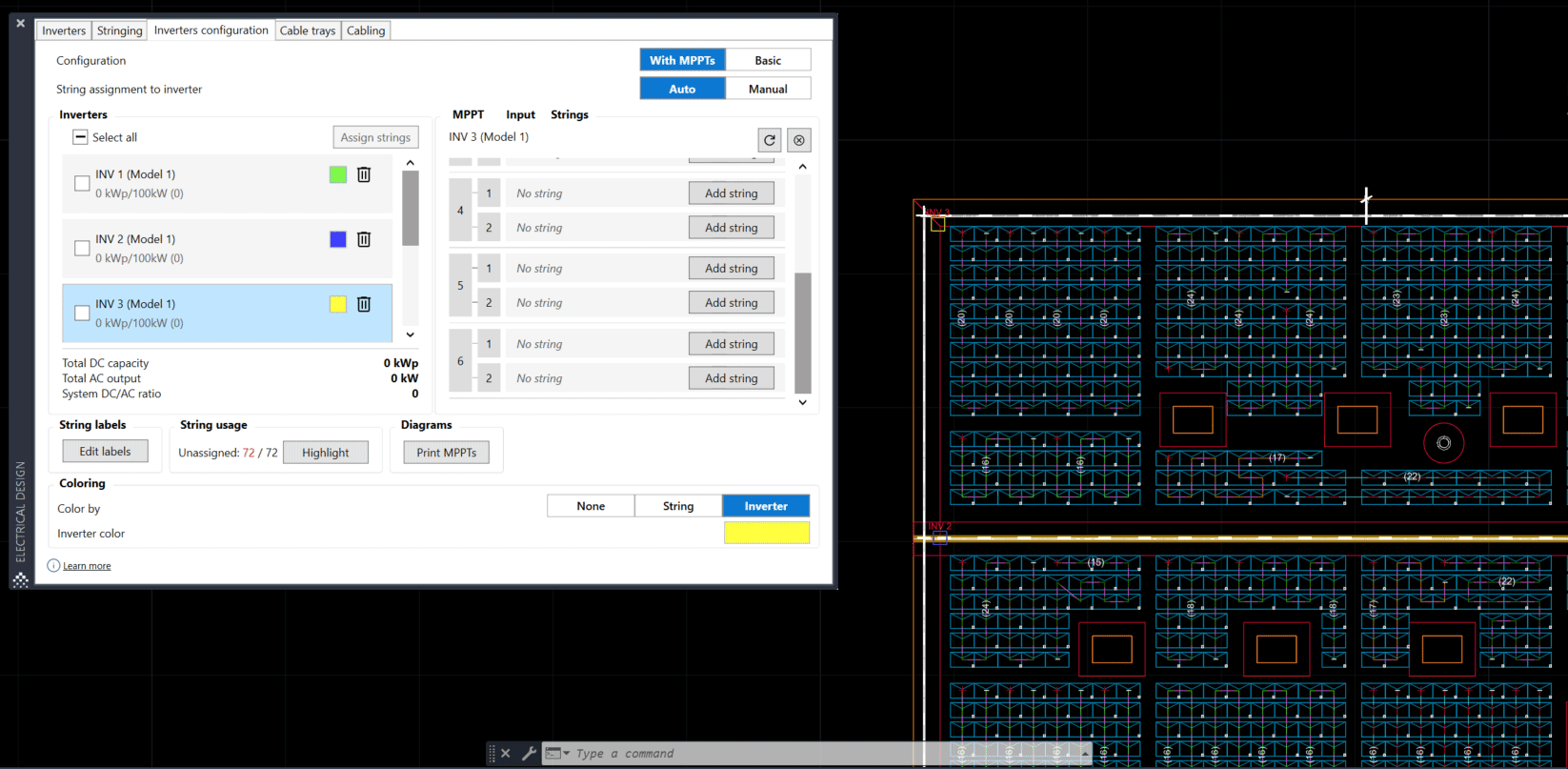Switch configuration to With MPPTs
This screenshot has width=1568, height=769.
[x=682, y=60]
